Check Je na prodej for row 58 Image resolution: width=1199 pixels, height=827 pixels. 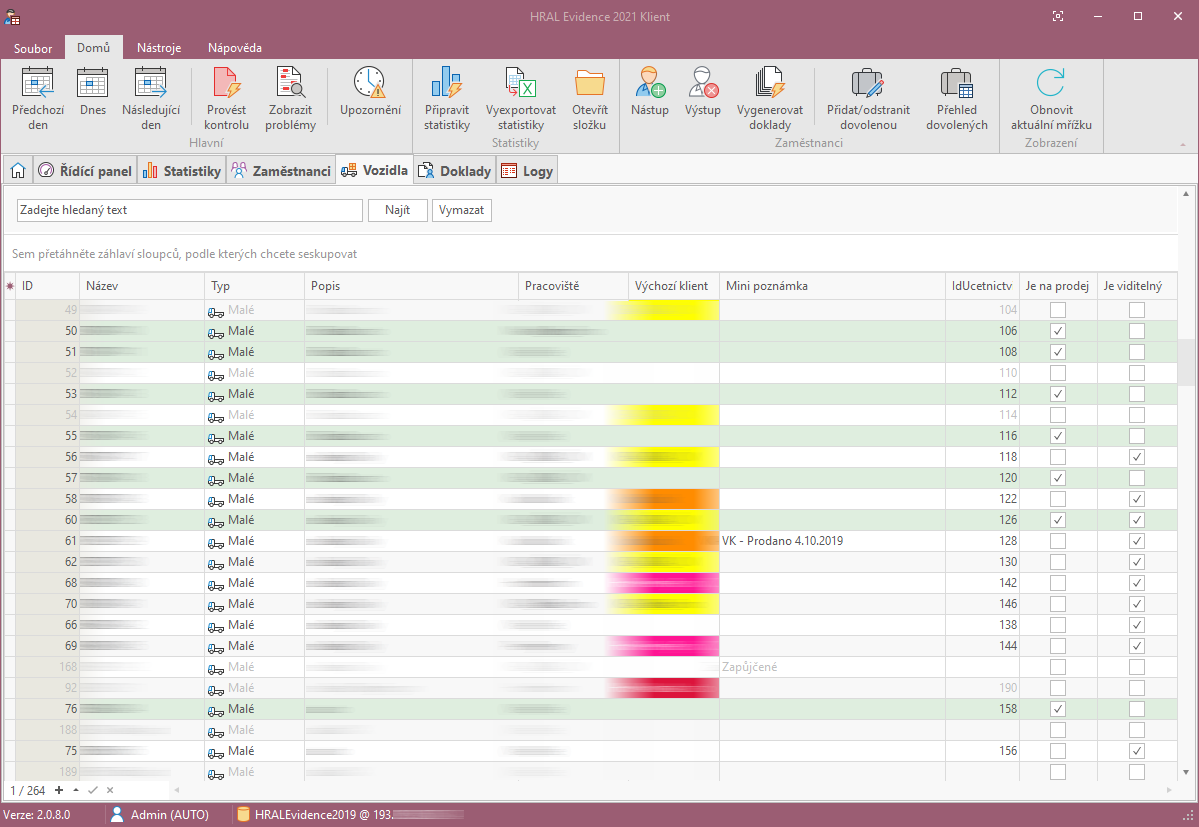(1058, 499)
